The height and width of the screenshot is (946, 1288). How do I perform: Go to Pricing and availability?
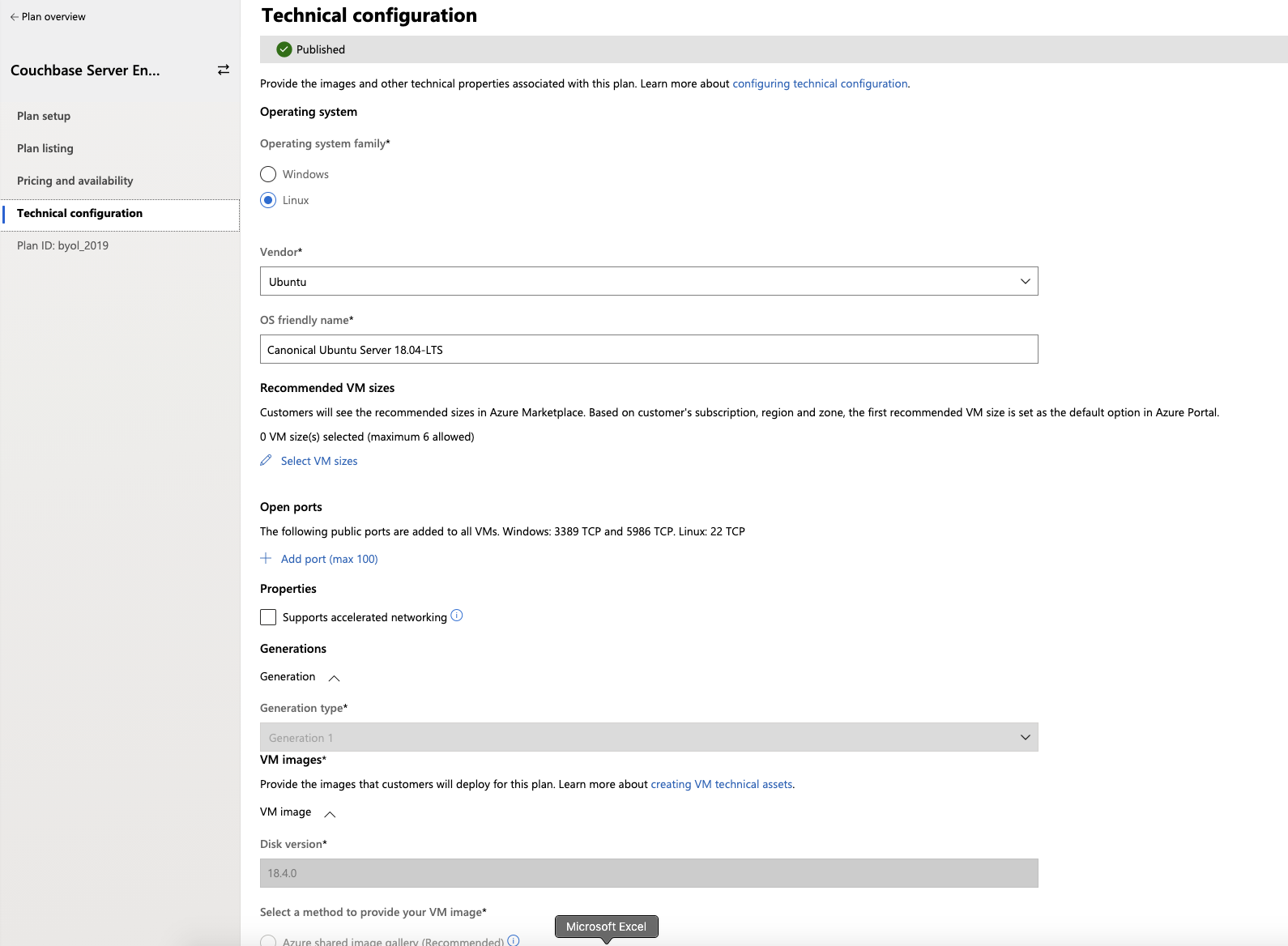(x=75, y=181)
